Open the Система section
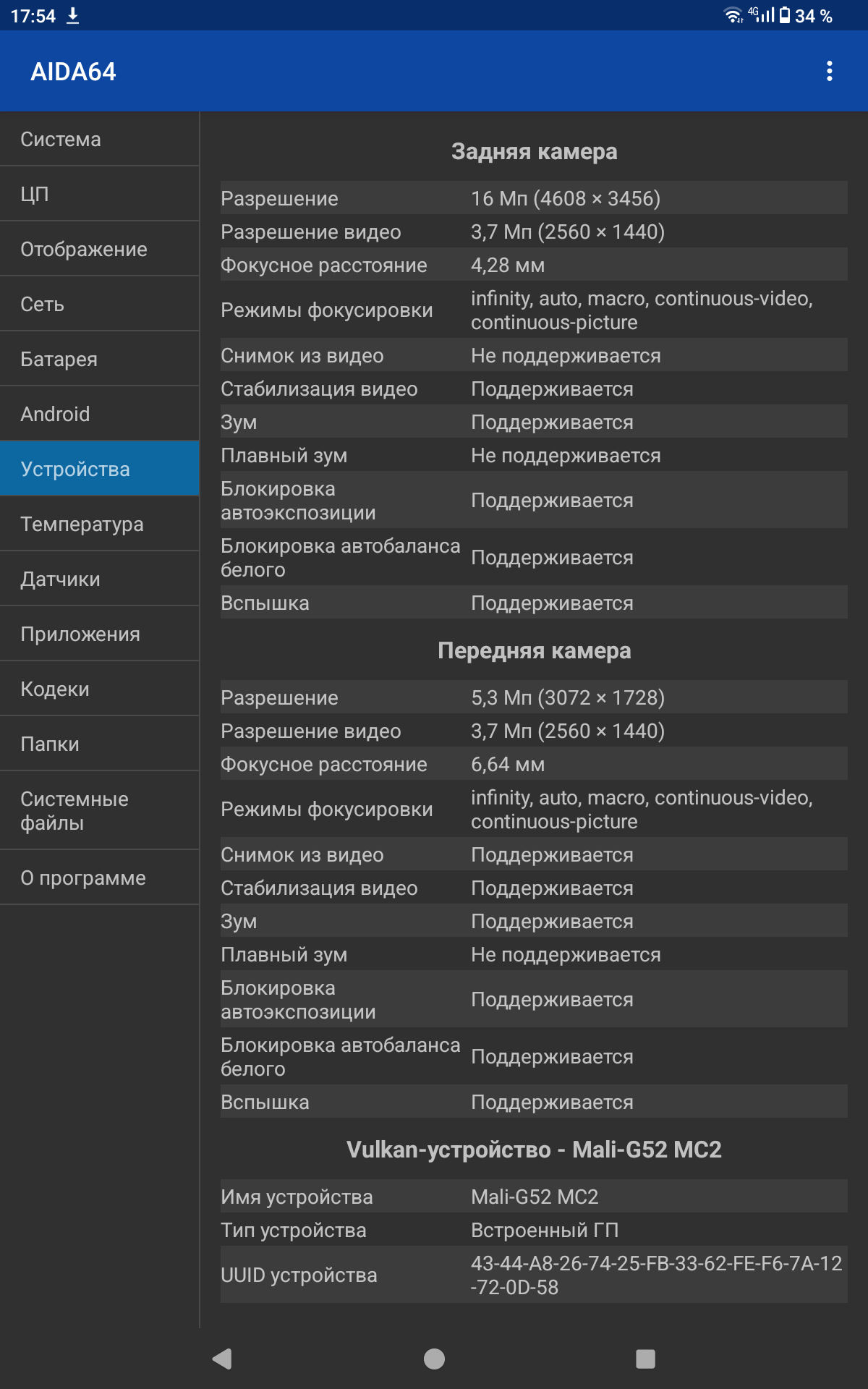 (x=100, y=139)
